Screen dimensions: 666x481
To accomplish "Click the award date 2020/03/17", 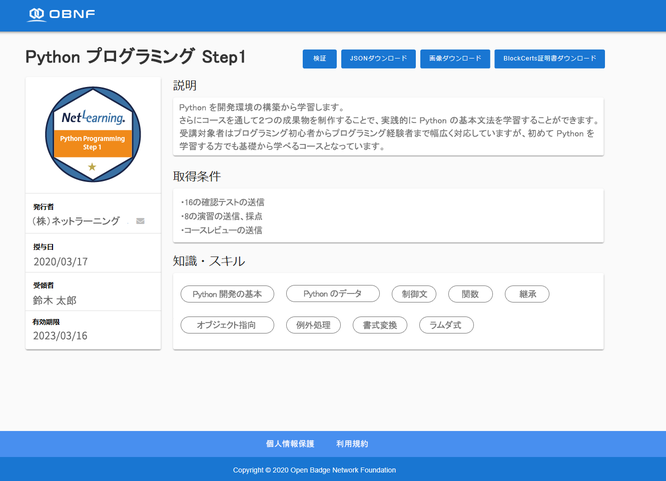I will pyautogui.click(x=61, y=261).
